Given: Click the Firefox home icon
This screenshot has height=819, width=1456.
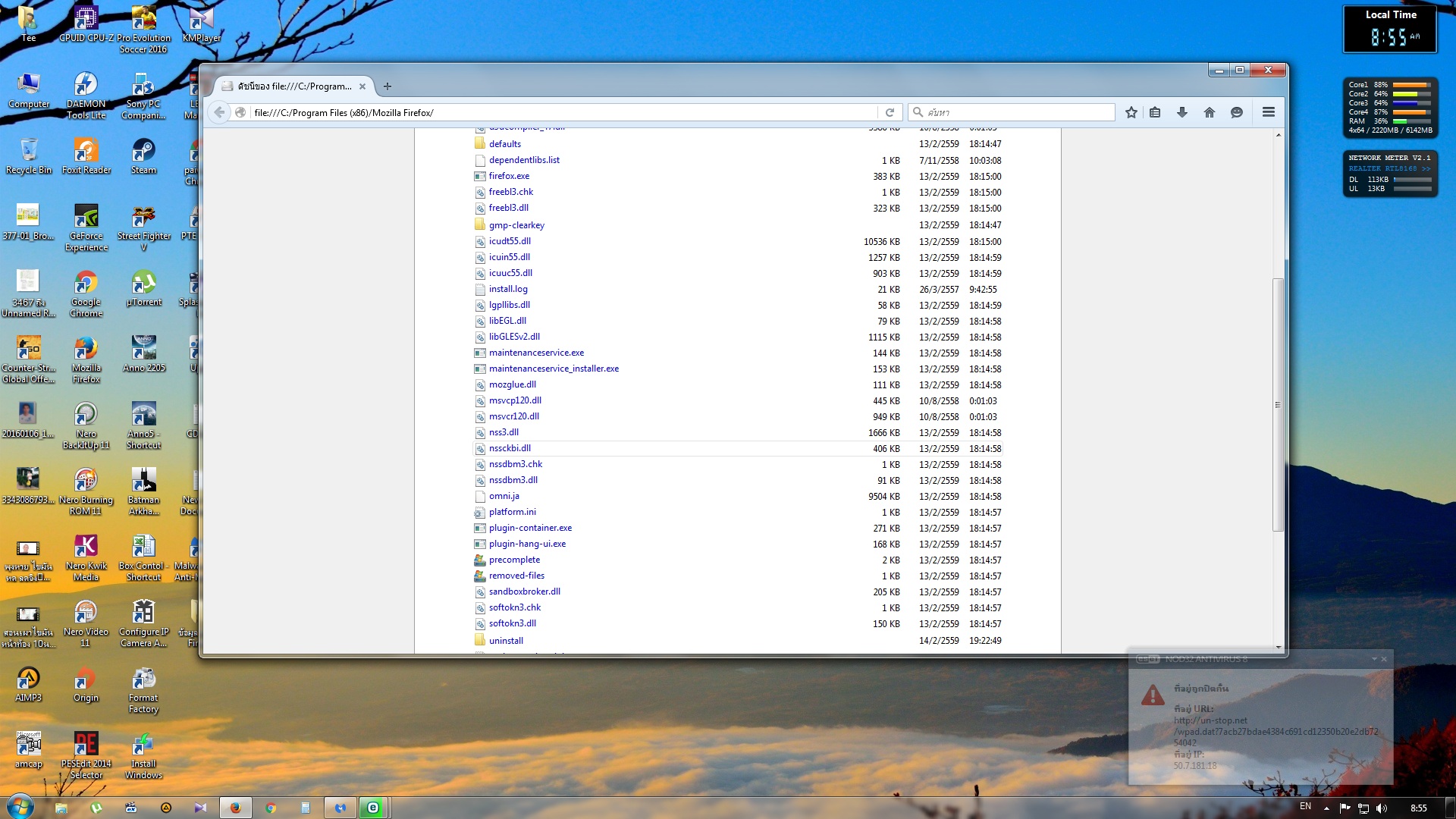Looking at the screenshot, I should (x=1210, y=112).
